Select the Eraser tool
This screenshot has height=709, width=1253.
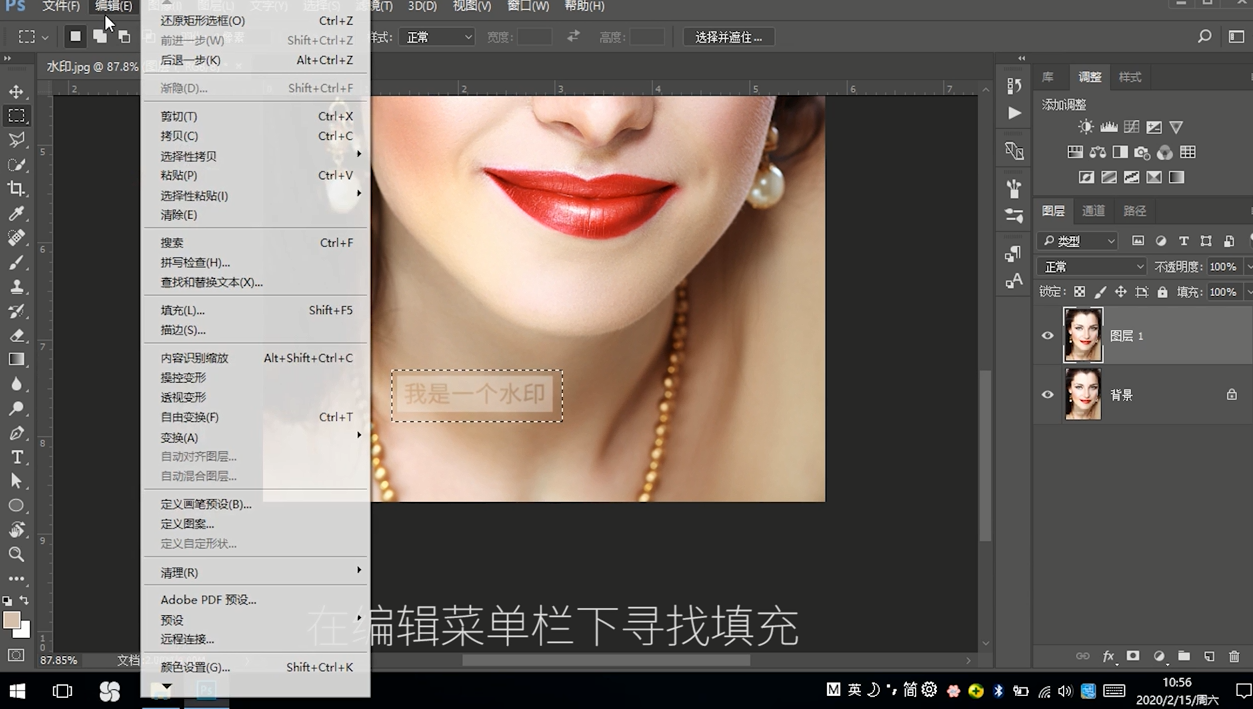16,335
